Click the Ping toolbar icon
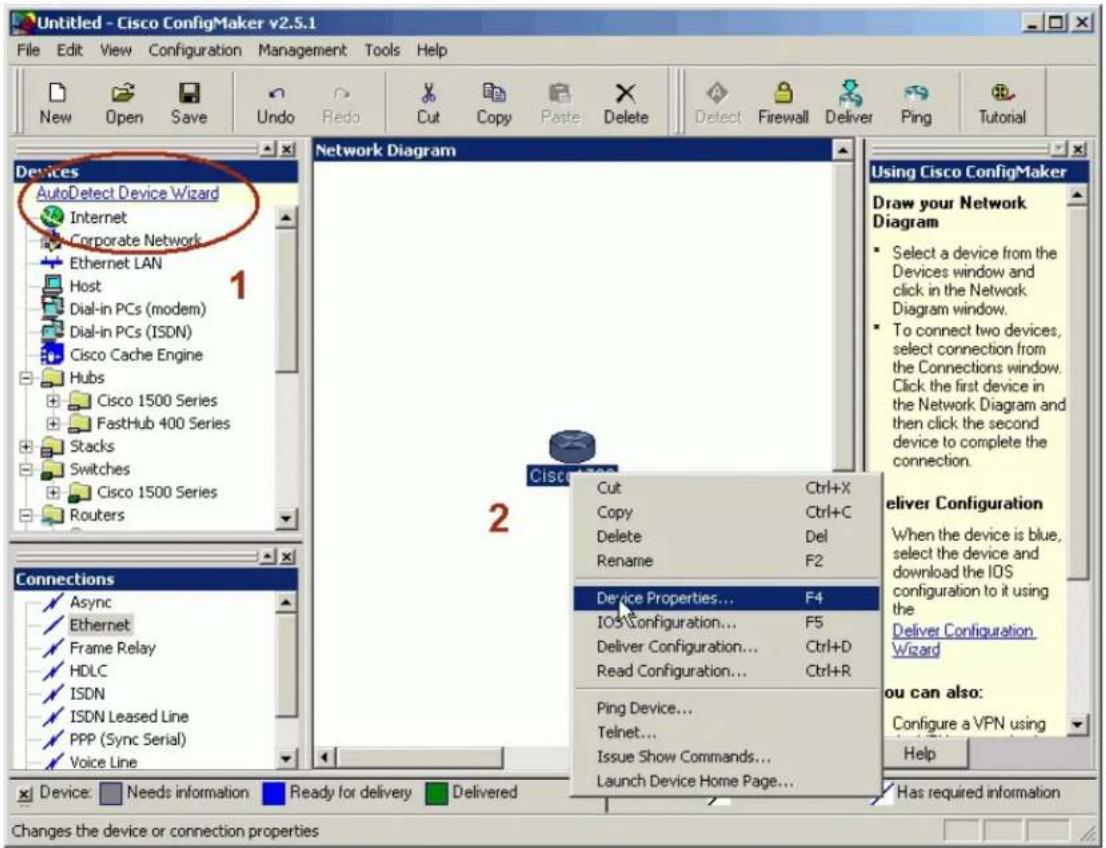 click(916, 92)
